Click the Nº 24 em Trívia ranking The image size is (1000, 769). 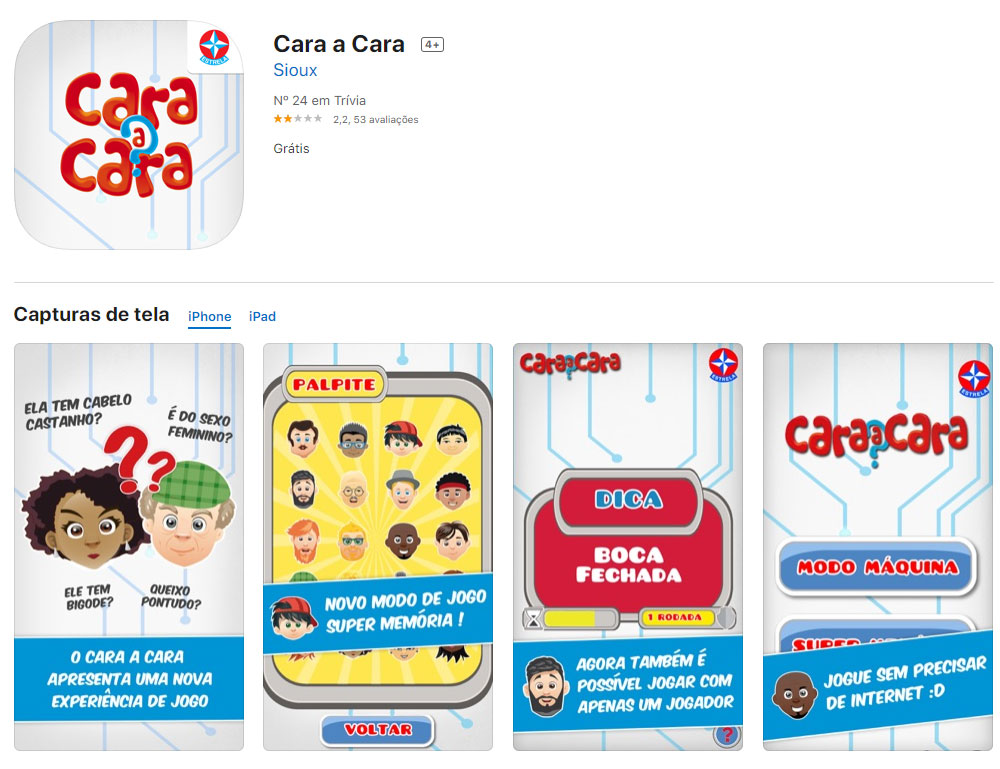[320, 100]
